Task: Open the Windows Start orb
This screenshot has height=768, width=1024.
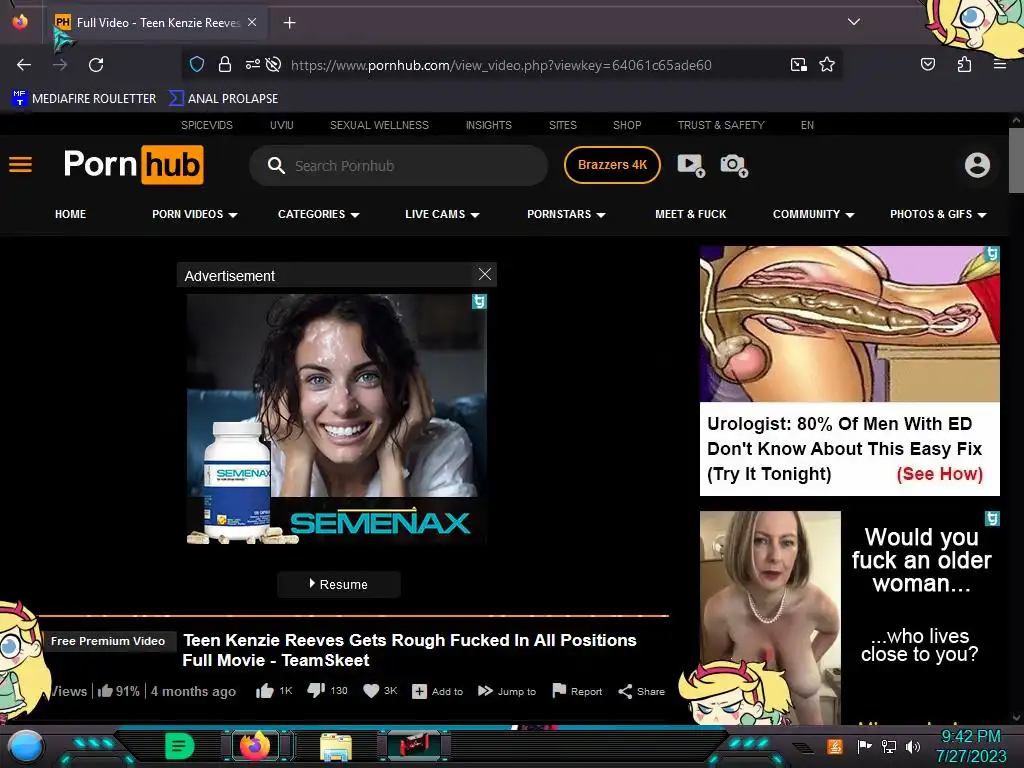Action: (25, 746)
